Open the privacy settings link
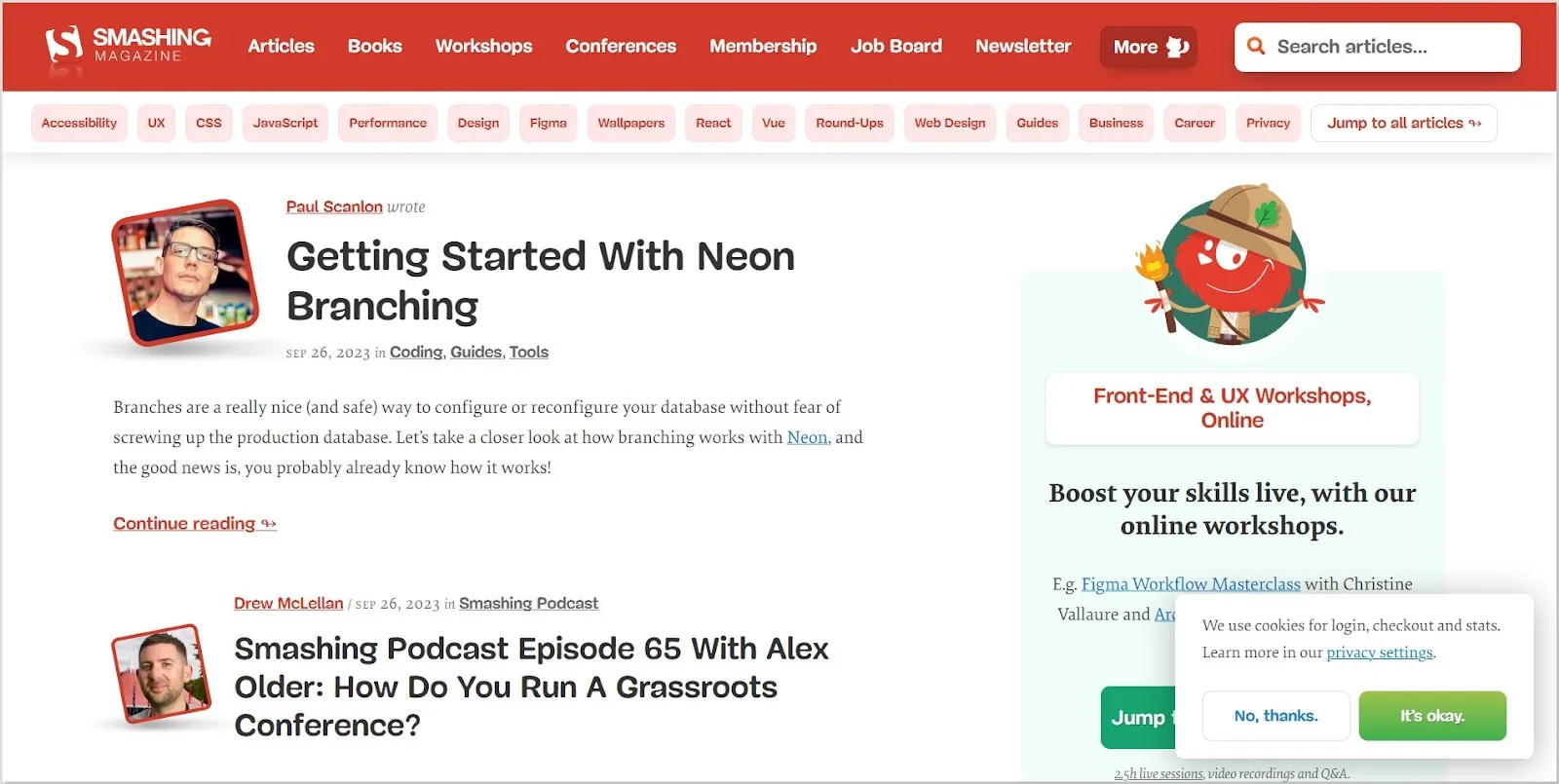1559x784 pixels. coord(1380,653)
